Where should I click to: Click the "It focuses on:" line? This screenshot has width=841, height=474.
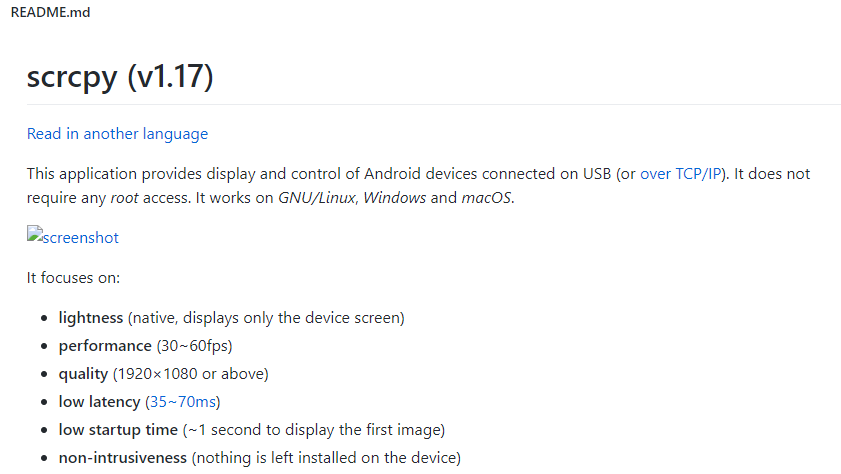[x=73, y=277]
